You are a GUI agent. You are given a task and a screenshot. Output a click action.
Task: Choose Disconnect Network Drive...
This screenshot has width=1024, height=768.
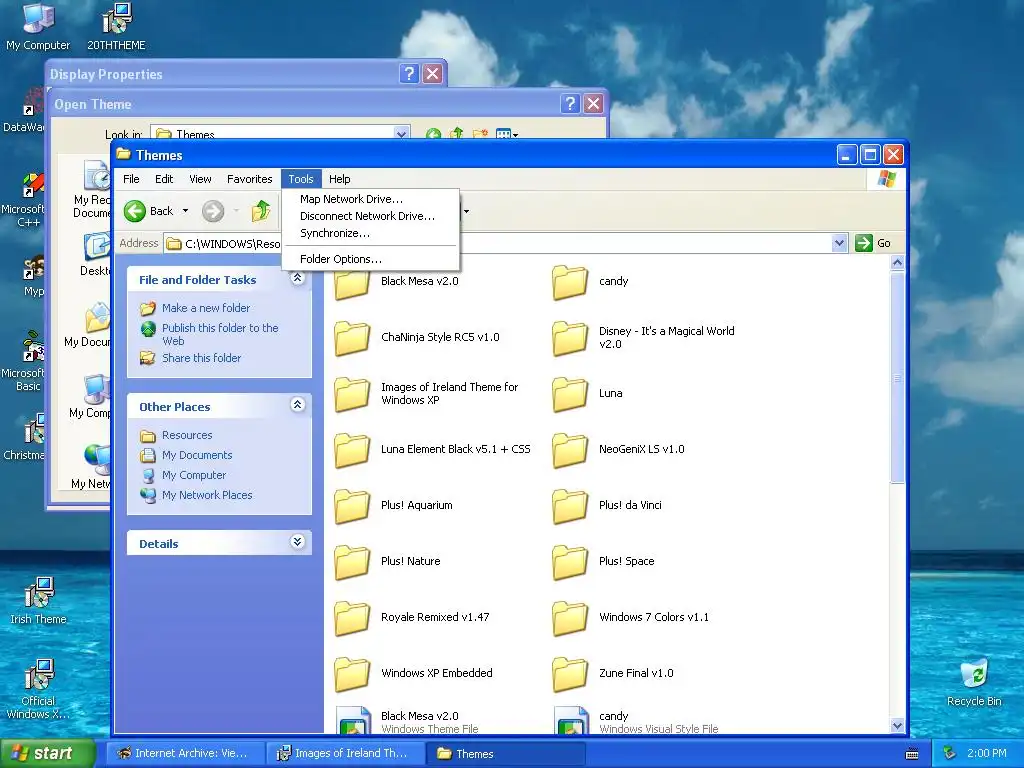tap(370, 216)
